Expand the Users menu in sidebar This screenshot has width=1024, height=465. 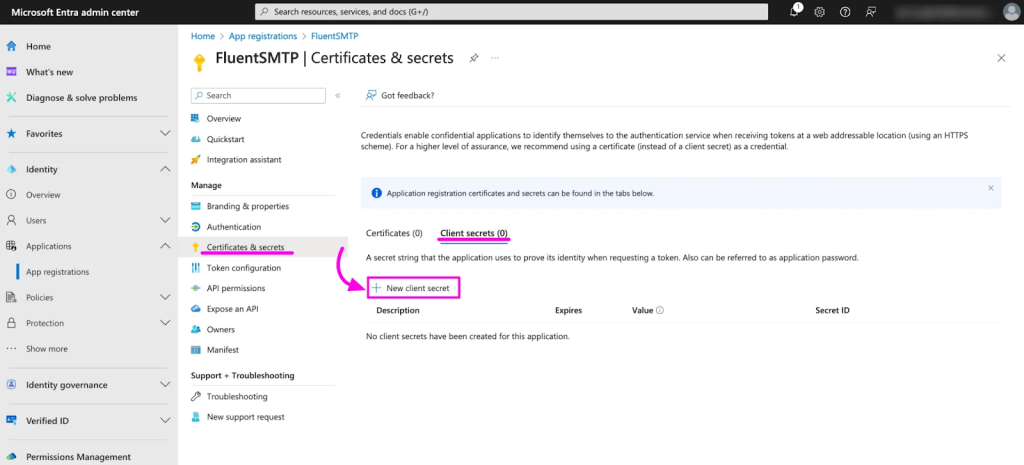[165, 220]
